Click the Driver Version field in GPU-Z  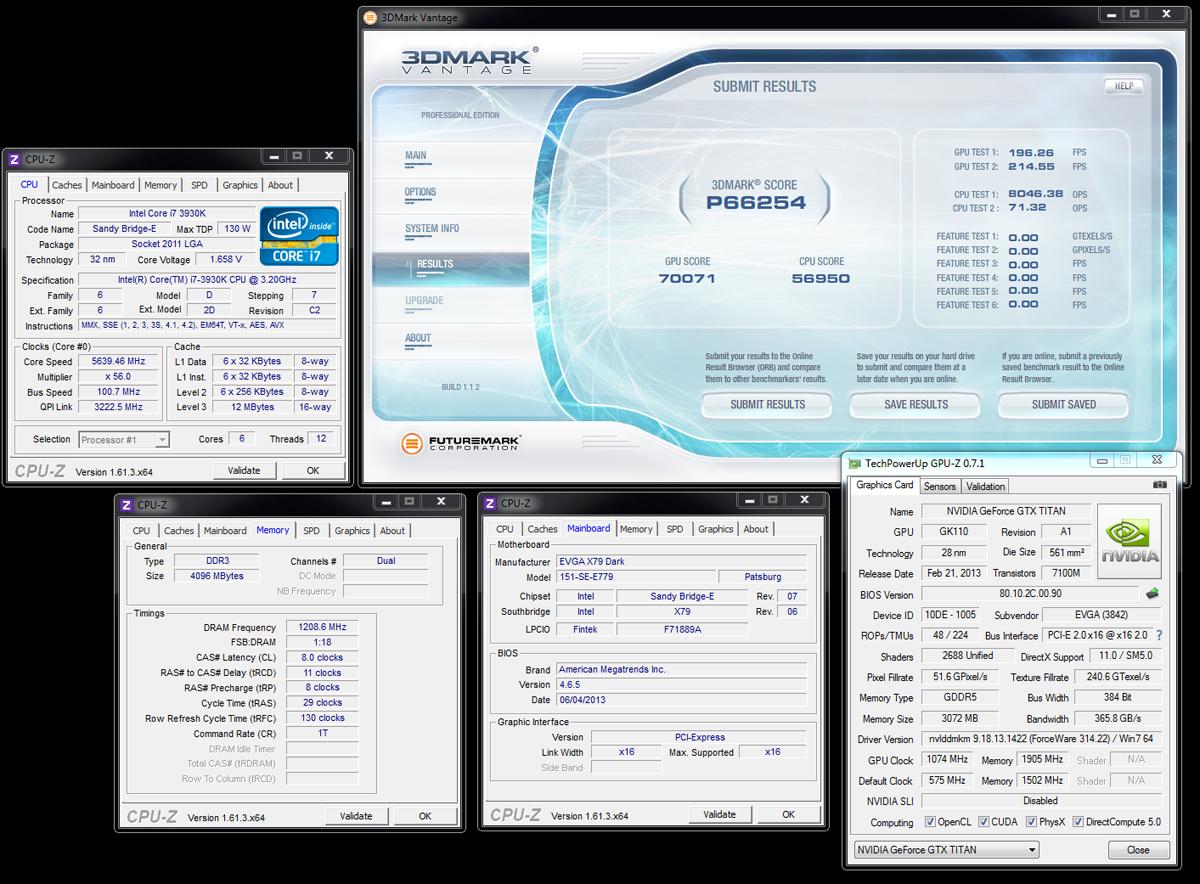click(1043, 740)
